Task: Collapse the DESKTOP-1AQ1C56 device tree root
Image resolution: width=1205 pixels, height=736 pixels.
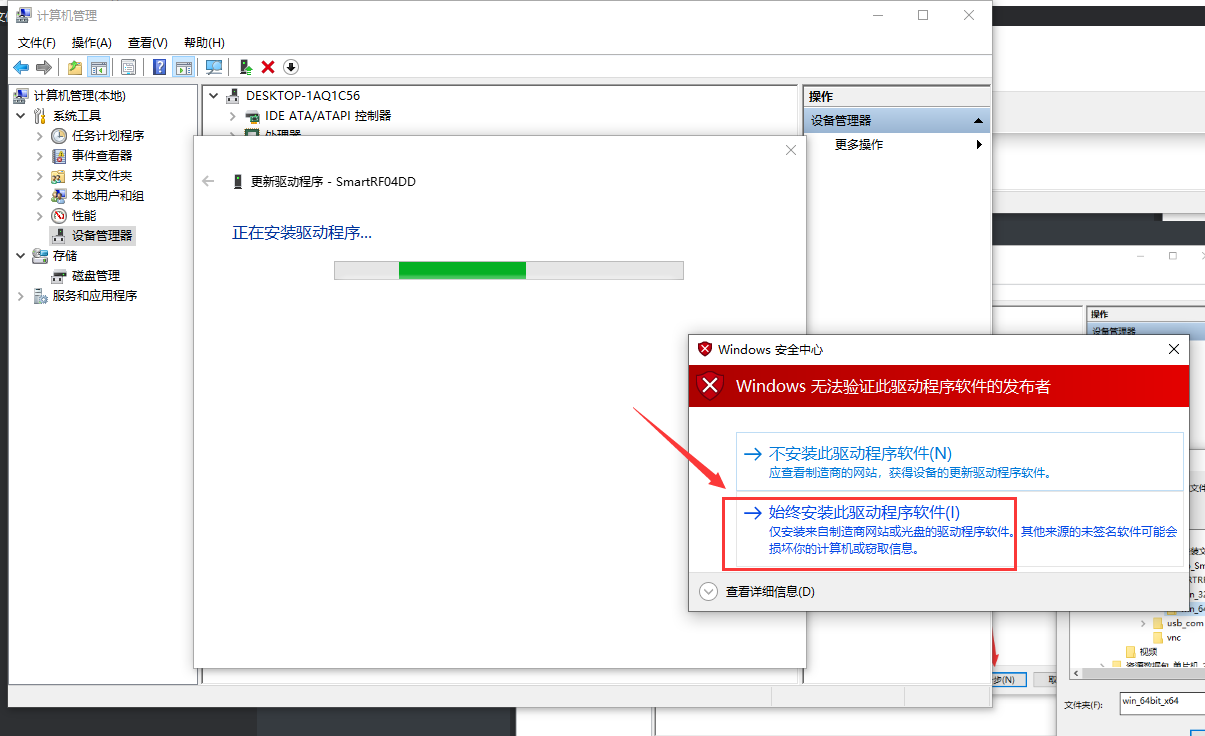Action: click(x=214, y=96)
